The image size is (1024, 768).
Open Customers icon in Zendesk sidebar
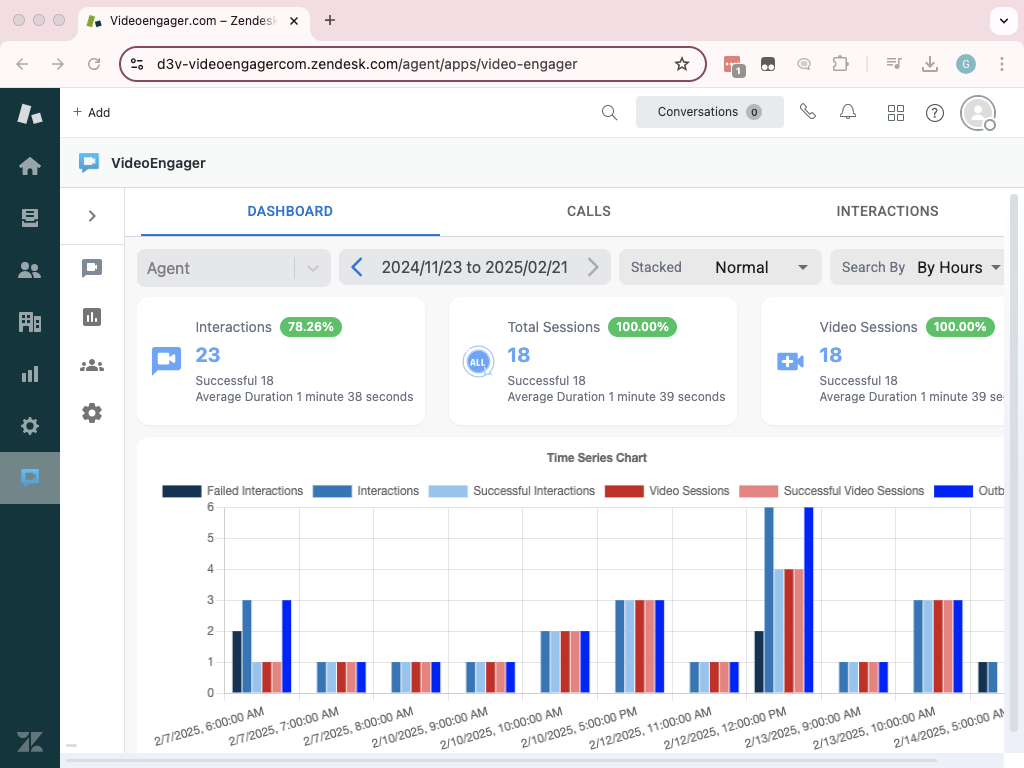pos(30,270)
